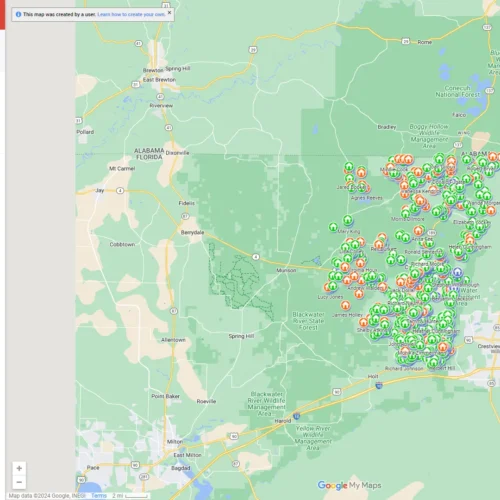Click the Munson town label
The height and width of the screenshot is (500, 500).
286,270
